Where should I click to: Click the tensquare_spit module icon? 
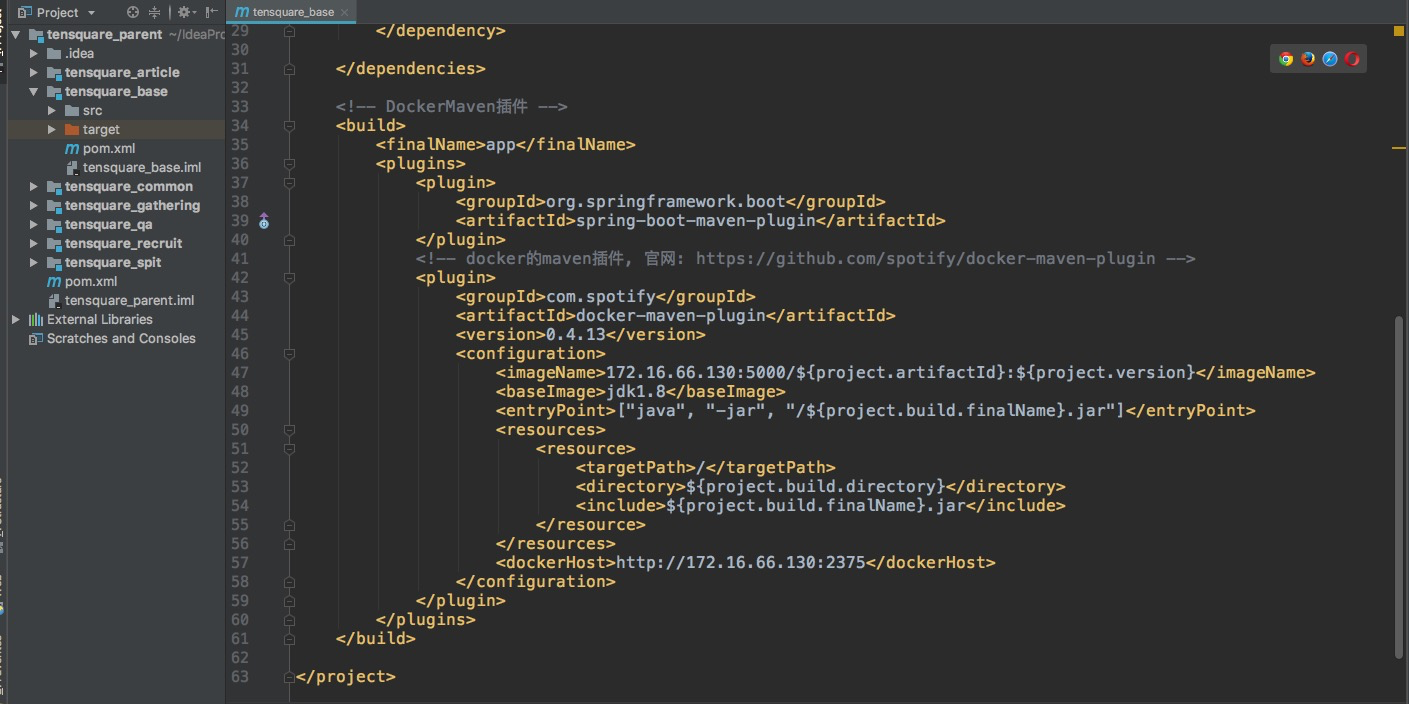pos(54,263)
